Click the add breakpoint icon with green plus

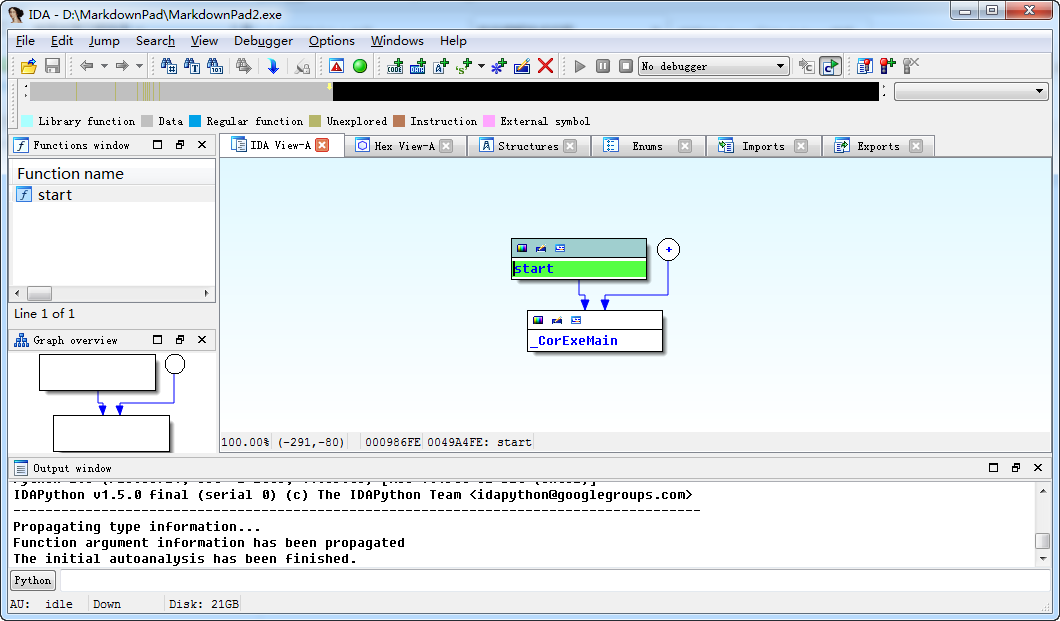tap(886, 66)
